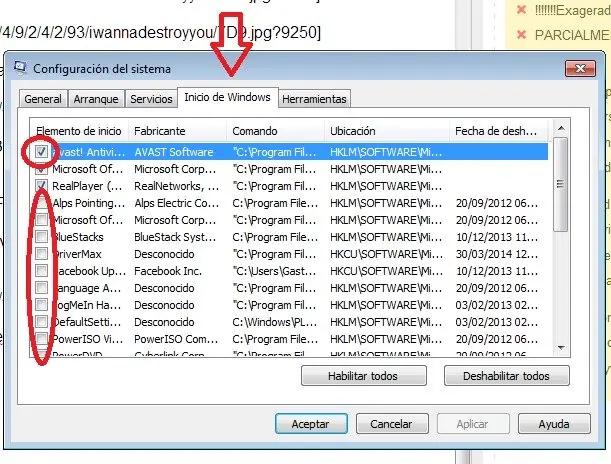Click the Aplicar button
Image resolution: width=611 pixels, height=464 pixels.
[473, 423]
